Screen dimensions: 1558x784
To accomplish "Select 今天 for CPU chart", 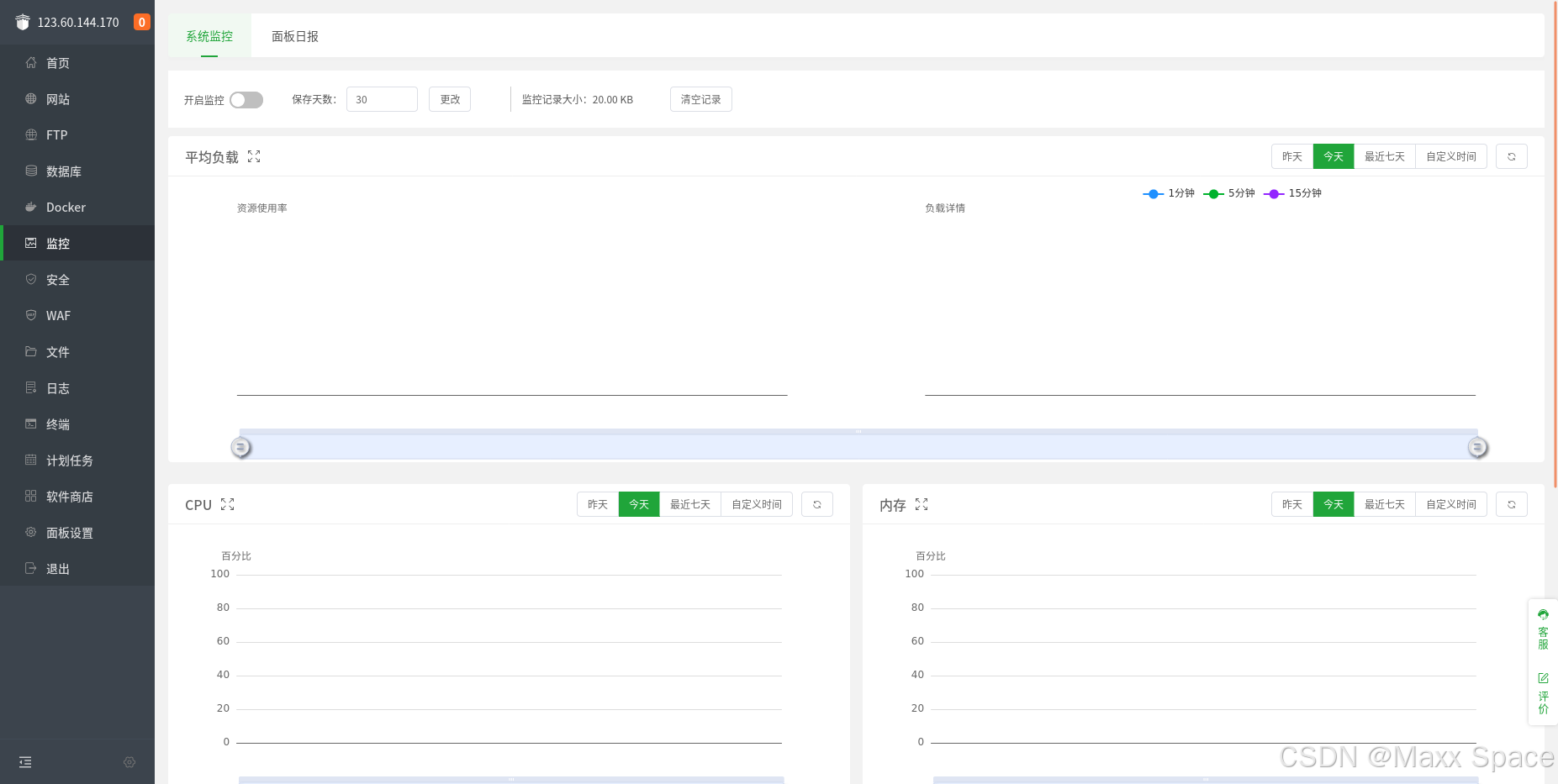I will coord(639,504).
